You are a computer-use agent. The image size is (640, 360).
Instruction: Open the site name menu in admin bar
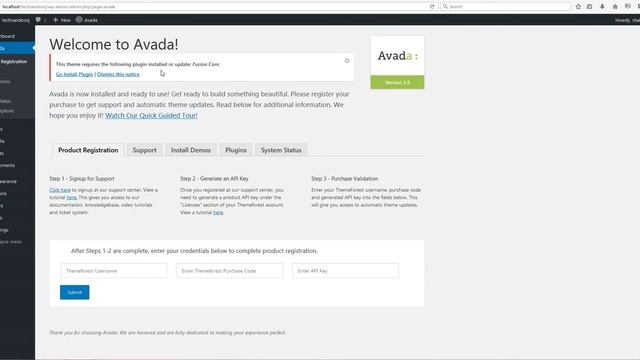tap(15, 20)
